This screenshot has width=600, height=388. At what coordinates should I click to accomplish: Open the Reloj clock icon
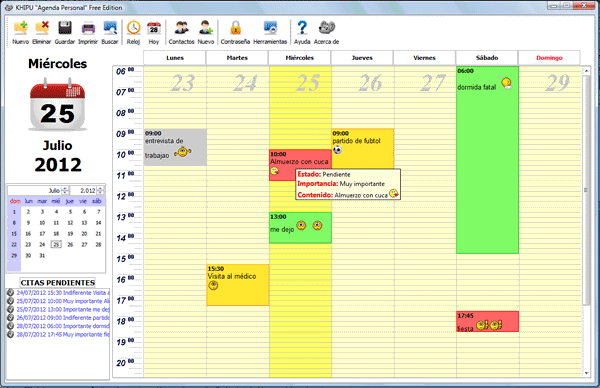[134, 28]
